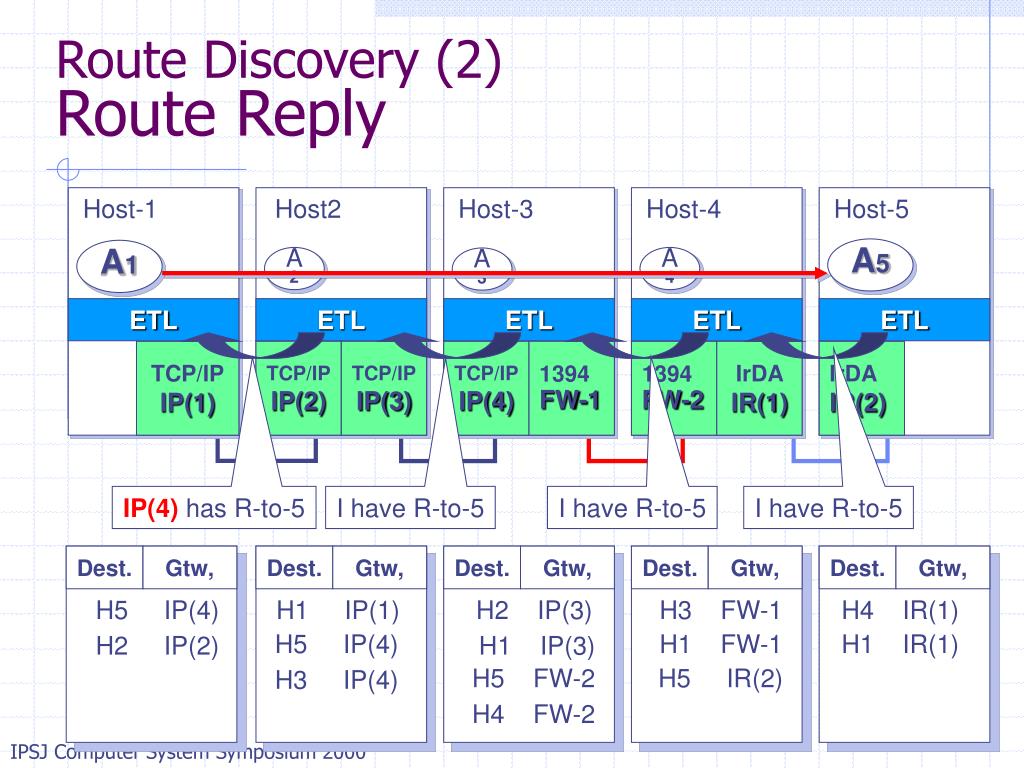This screenshot has width=1024, height=768.
Task: Click the ETL bar inside Host-1
Action: 153,320
